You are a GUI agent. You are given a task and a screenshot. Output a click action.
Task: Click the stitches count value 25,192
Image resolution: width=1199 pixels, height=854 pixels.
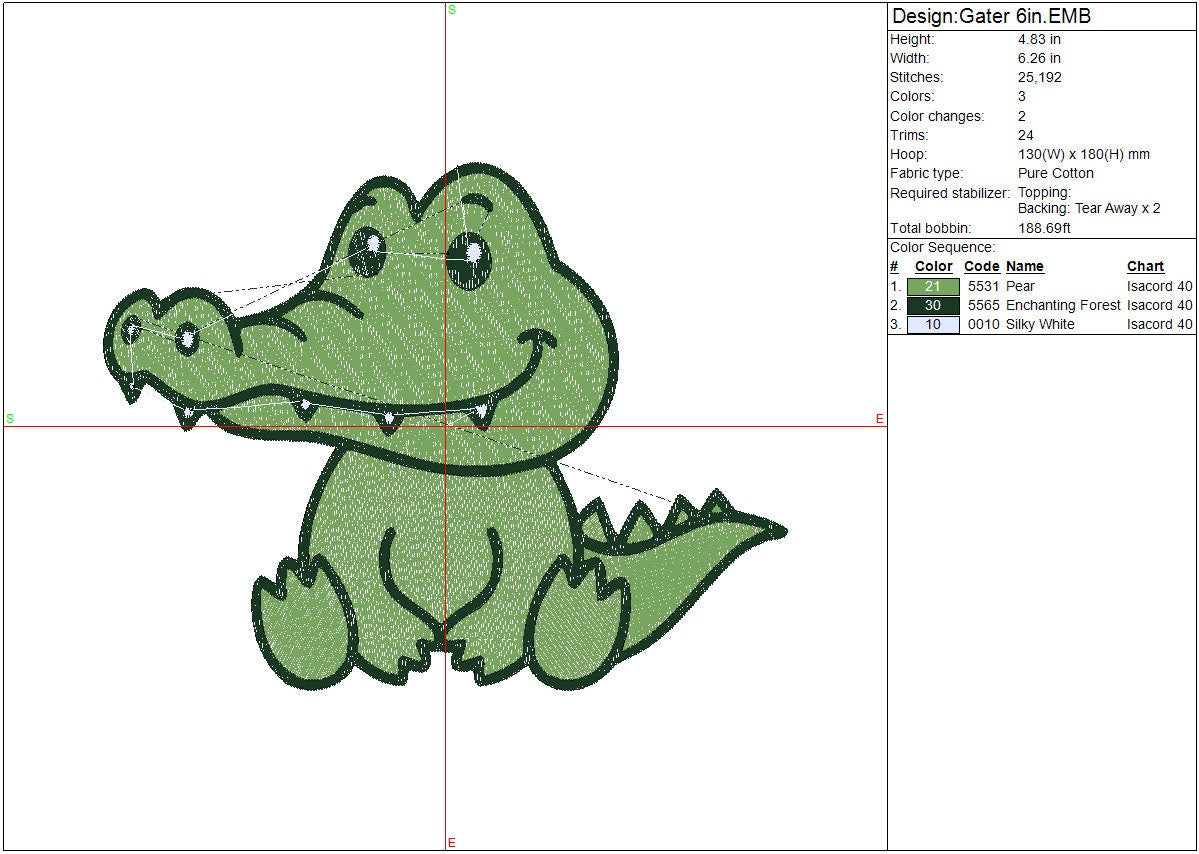click(1039, 77)
